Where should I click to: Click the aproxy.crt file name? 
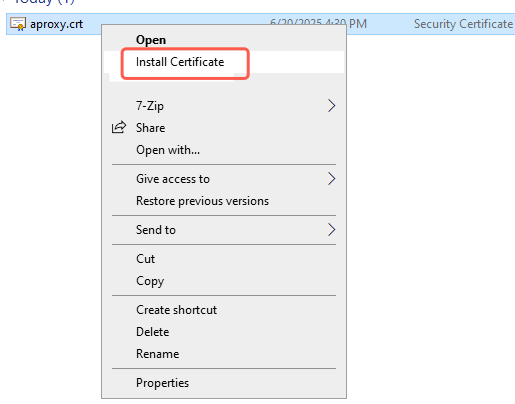click(x=56, y=24)
